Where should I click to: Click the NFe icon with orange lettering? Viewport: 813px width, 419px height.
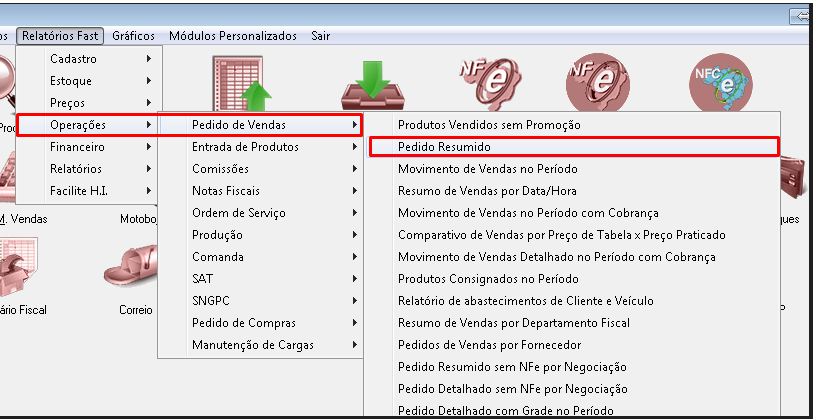point(484,82)
